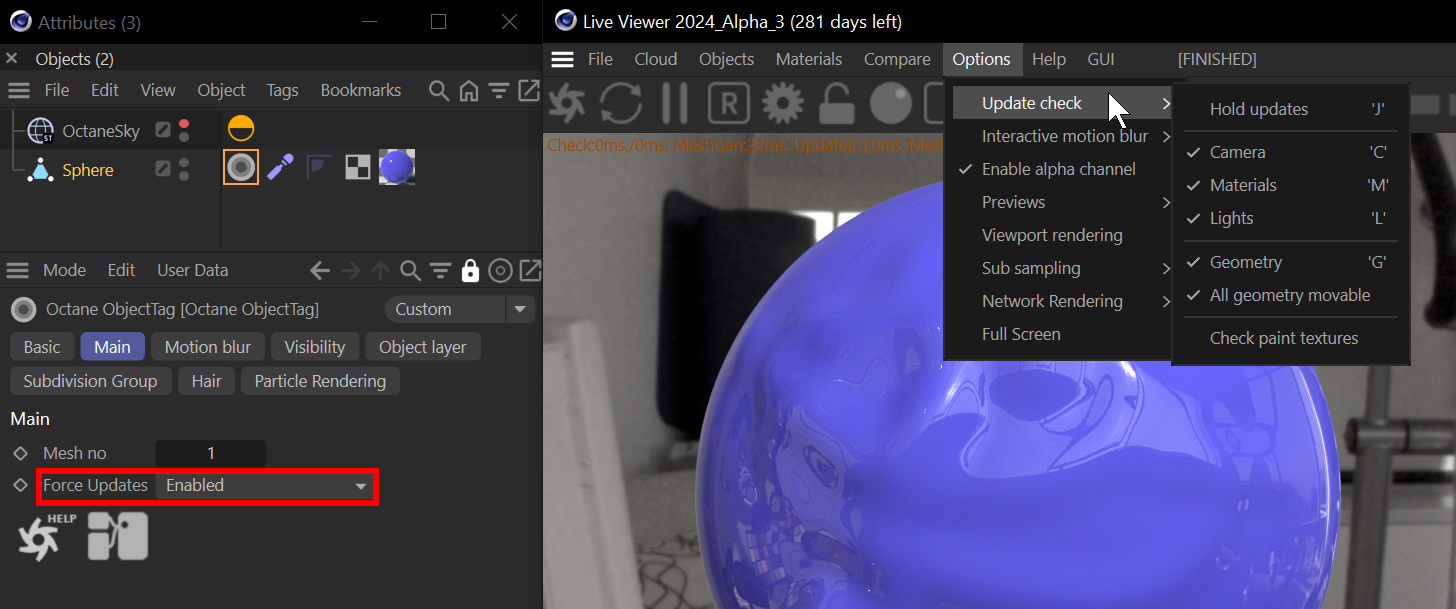Open the Force Updates dropdown

265,485
